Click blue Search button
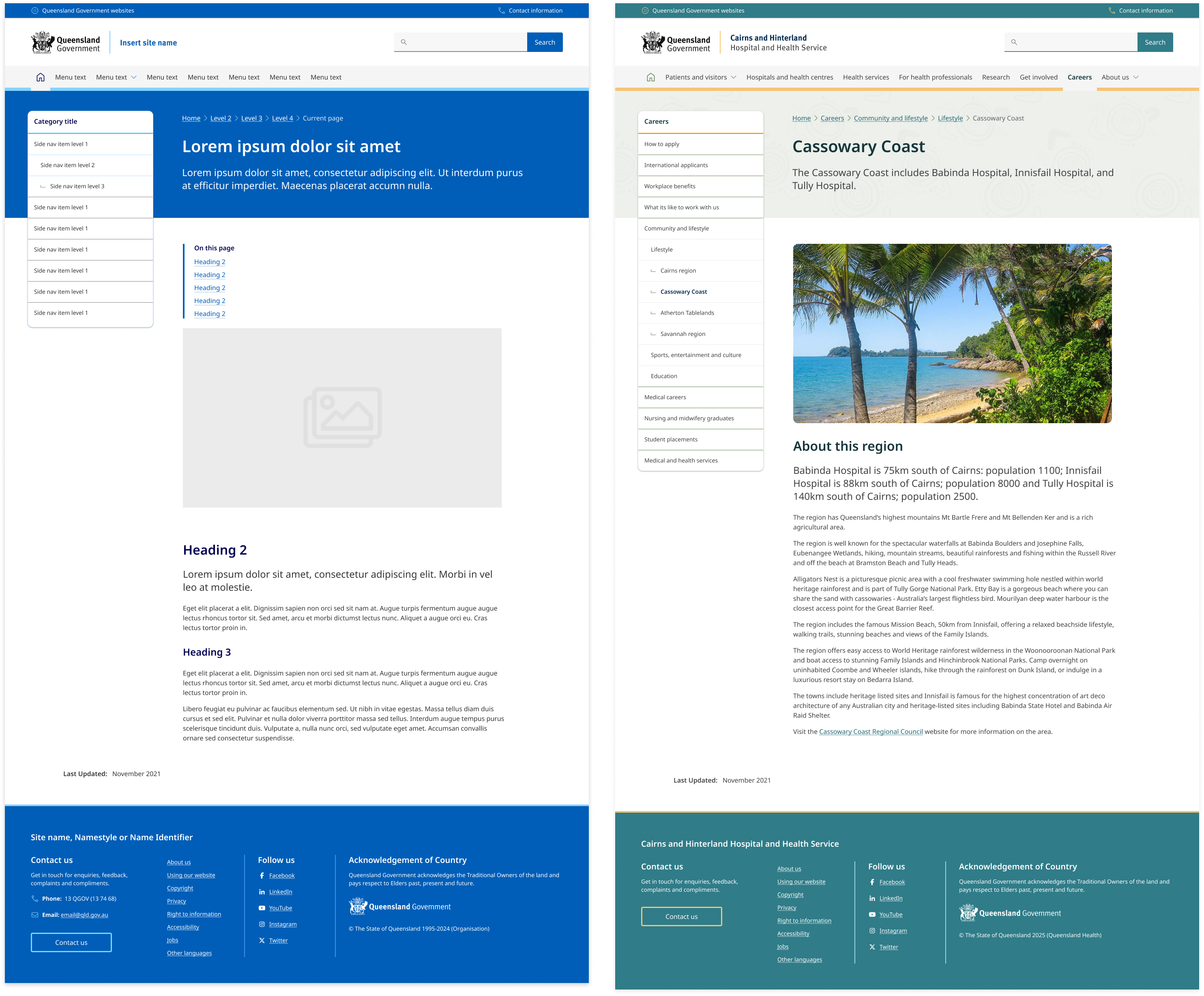Viewport: 1204px width, 996px height. coord(545,42)
